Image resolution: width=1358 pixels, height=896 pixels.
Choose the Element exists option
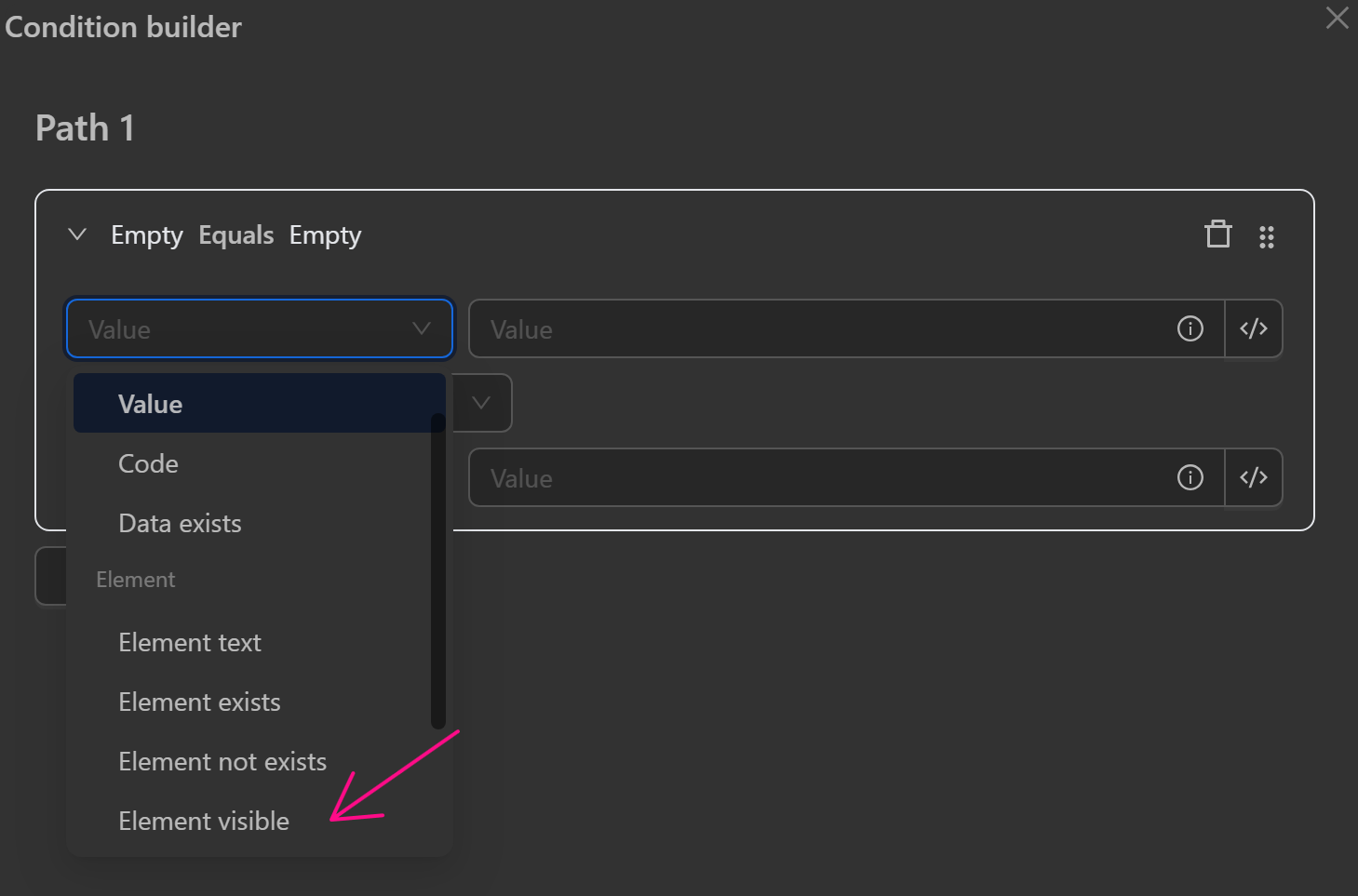(x=199, y=702)
